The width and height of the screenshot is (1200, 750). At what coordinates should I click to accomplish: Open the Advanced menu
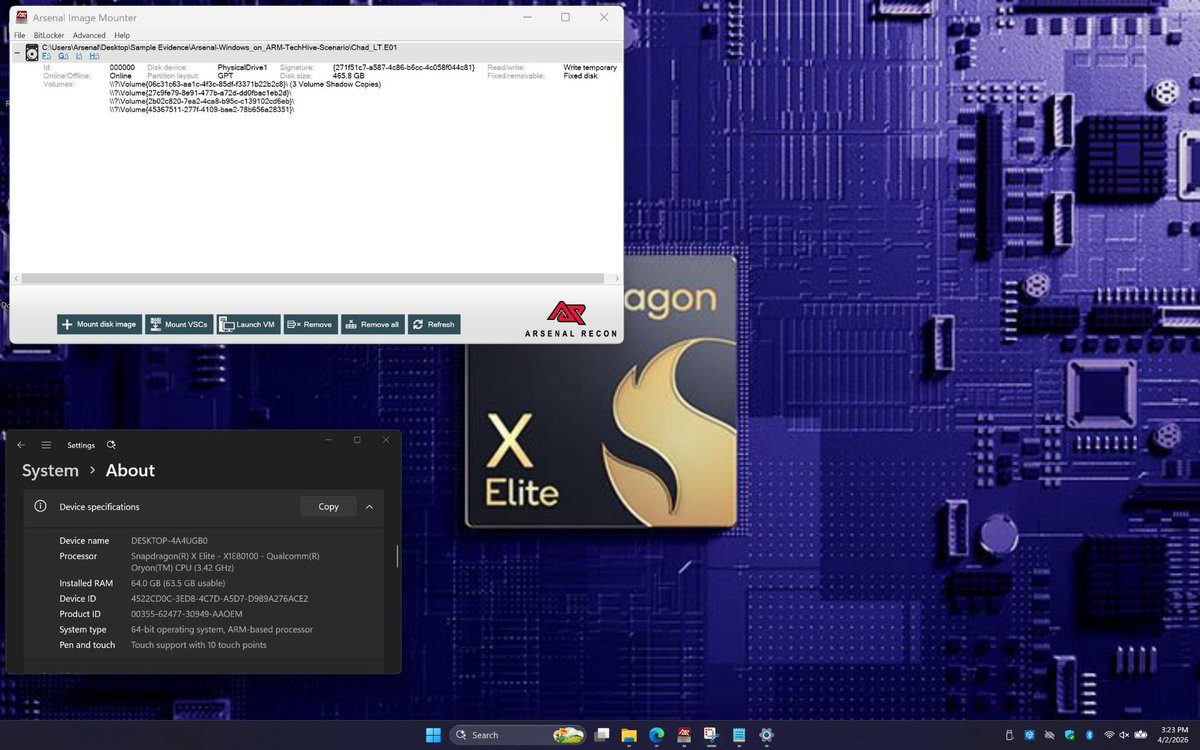pos(89,35)
